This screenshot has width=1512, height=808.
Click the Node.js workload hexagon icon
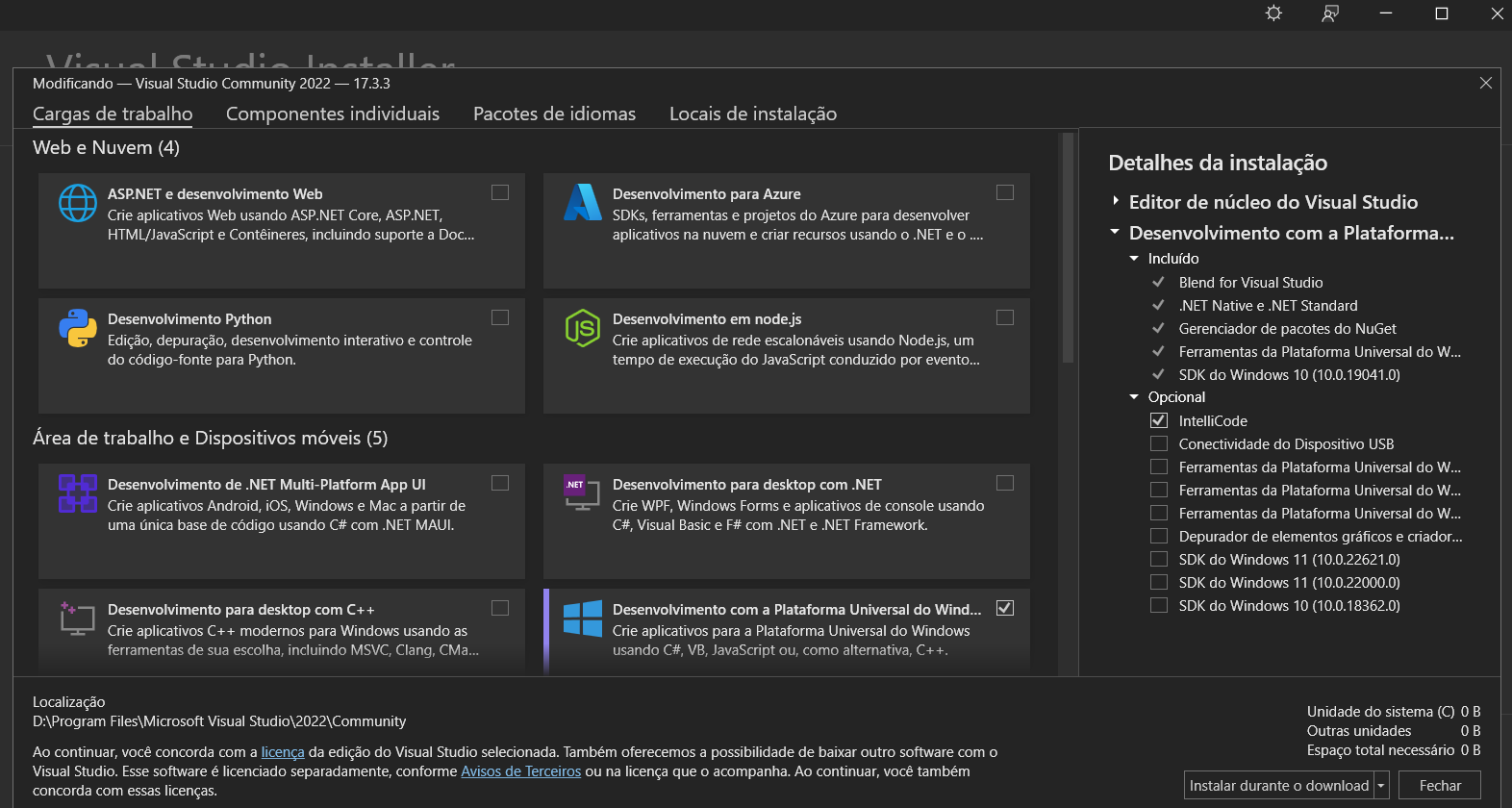tap(583, 328)
